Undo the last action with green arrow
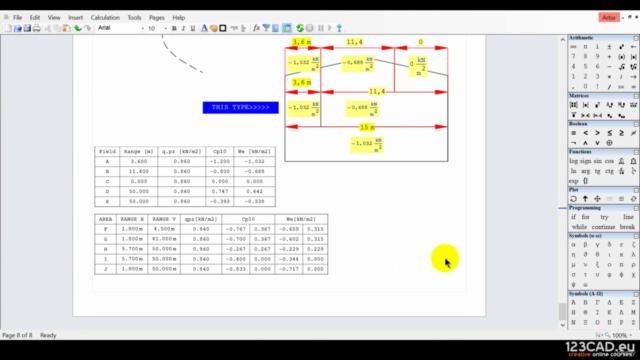This screenshot has height=360, width=640. click(77, 28)
